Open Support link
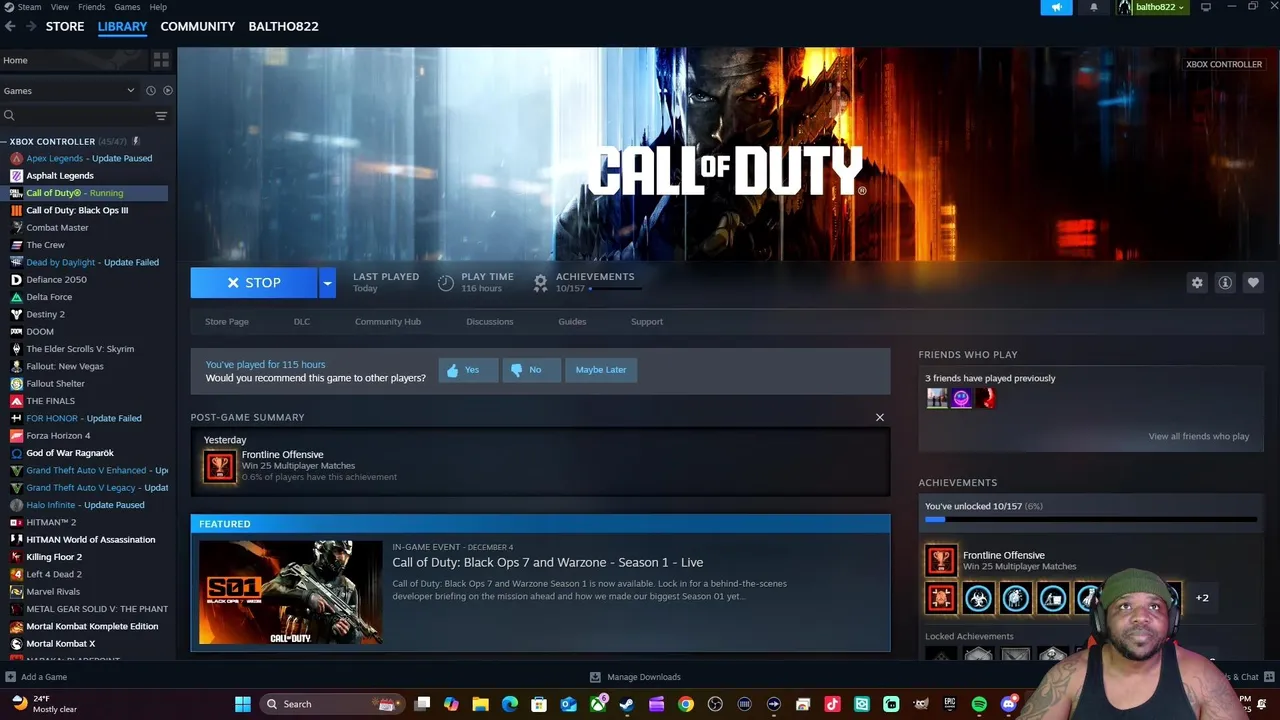 point(647,322)
